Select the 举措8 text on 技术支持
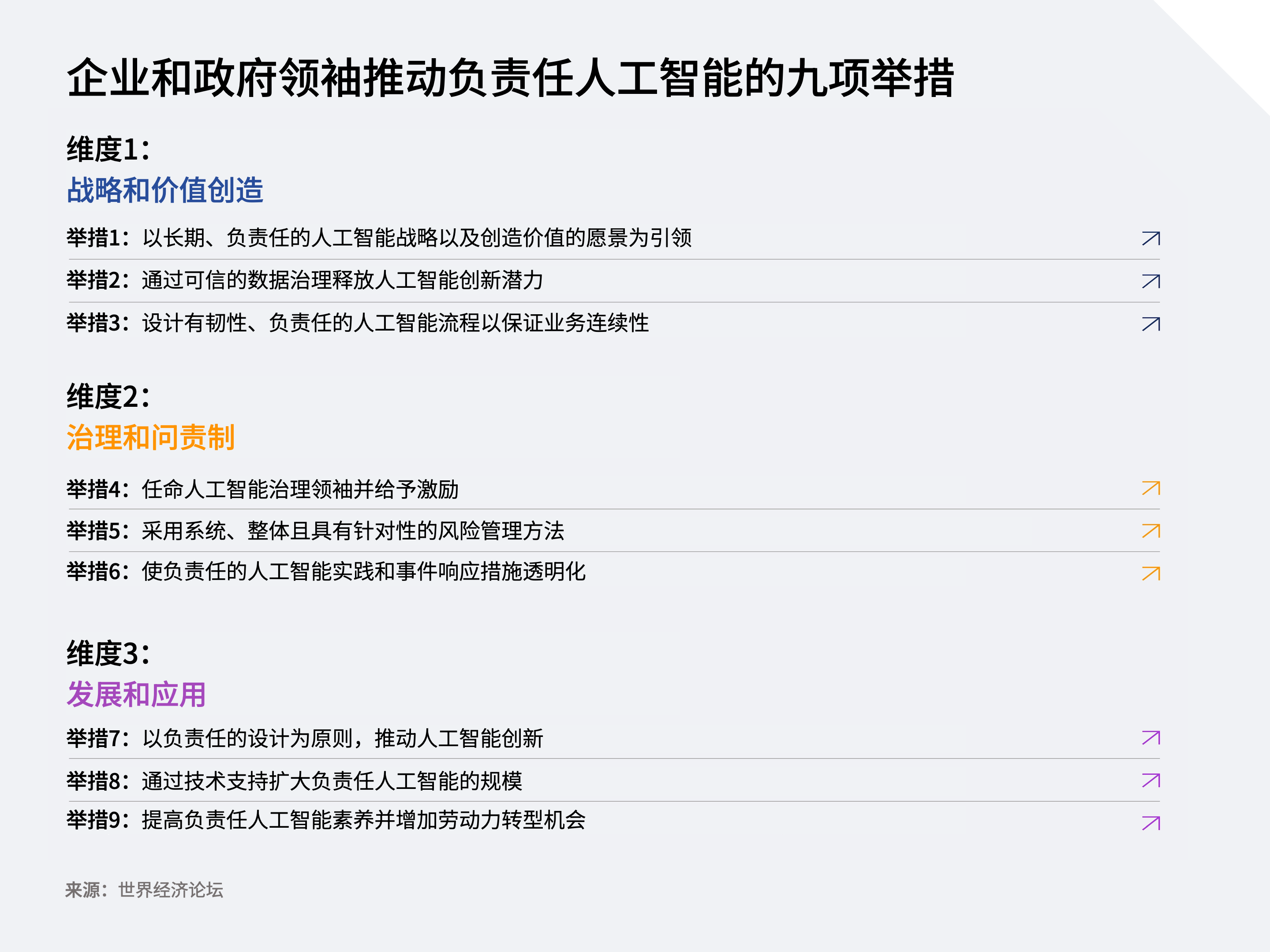The image size is (1270, 952). pos(295,781)
